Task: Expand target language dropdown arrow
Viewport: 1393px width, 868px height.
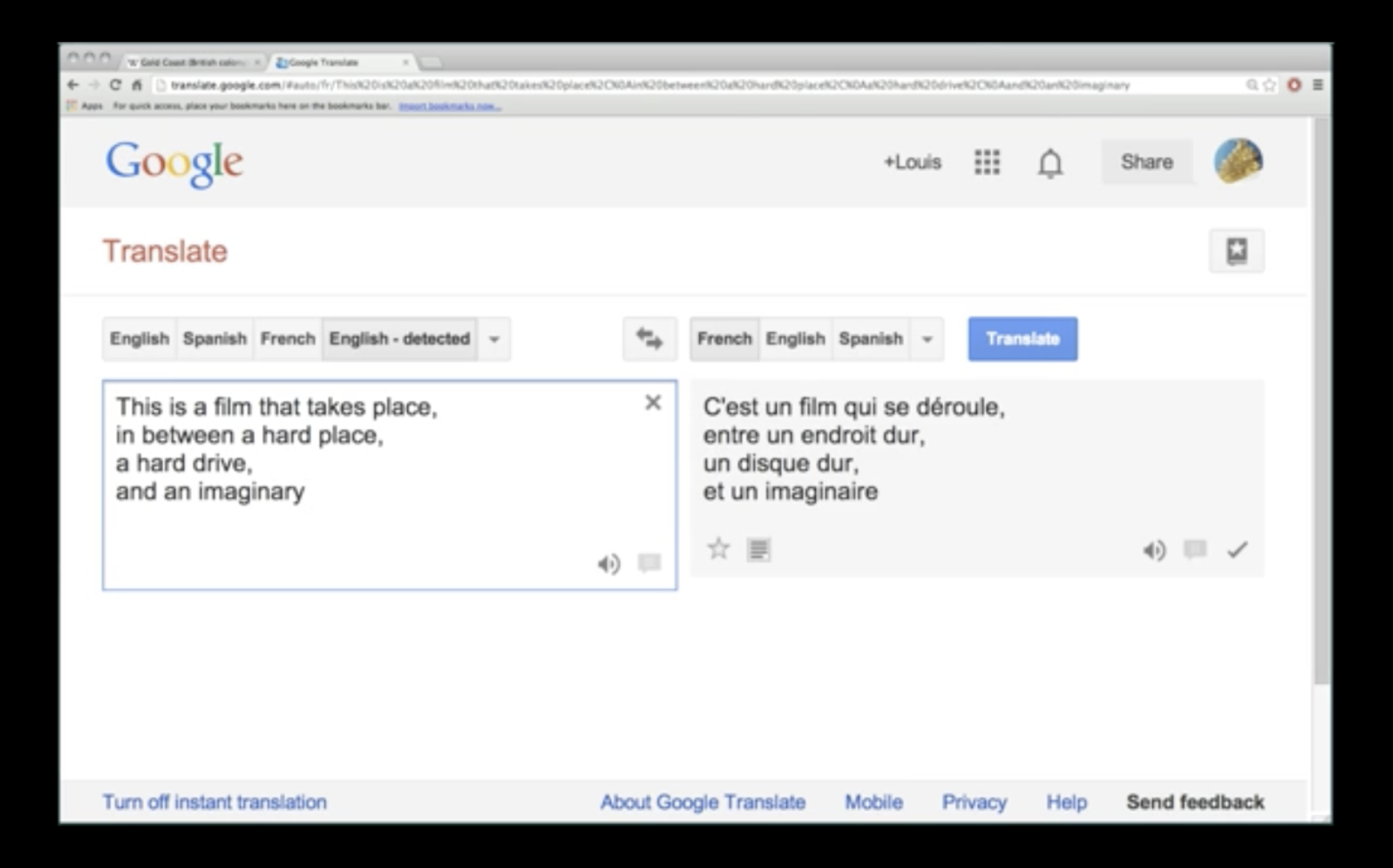Action: coord(927,339)
